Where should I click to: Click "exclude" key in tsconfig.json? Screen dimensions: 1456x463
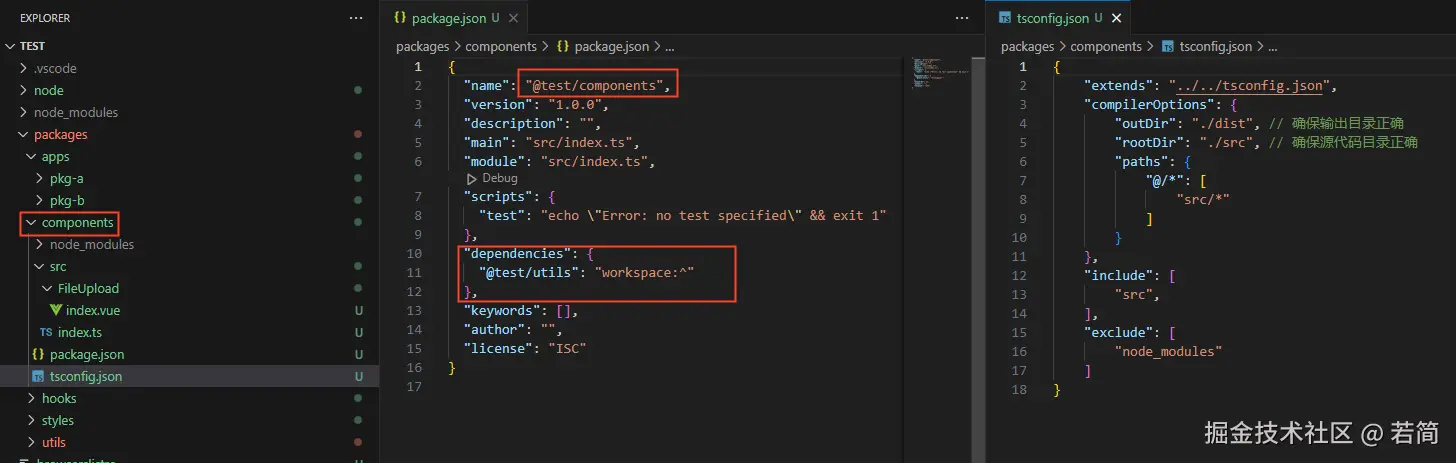(1121, 332)
